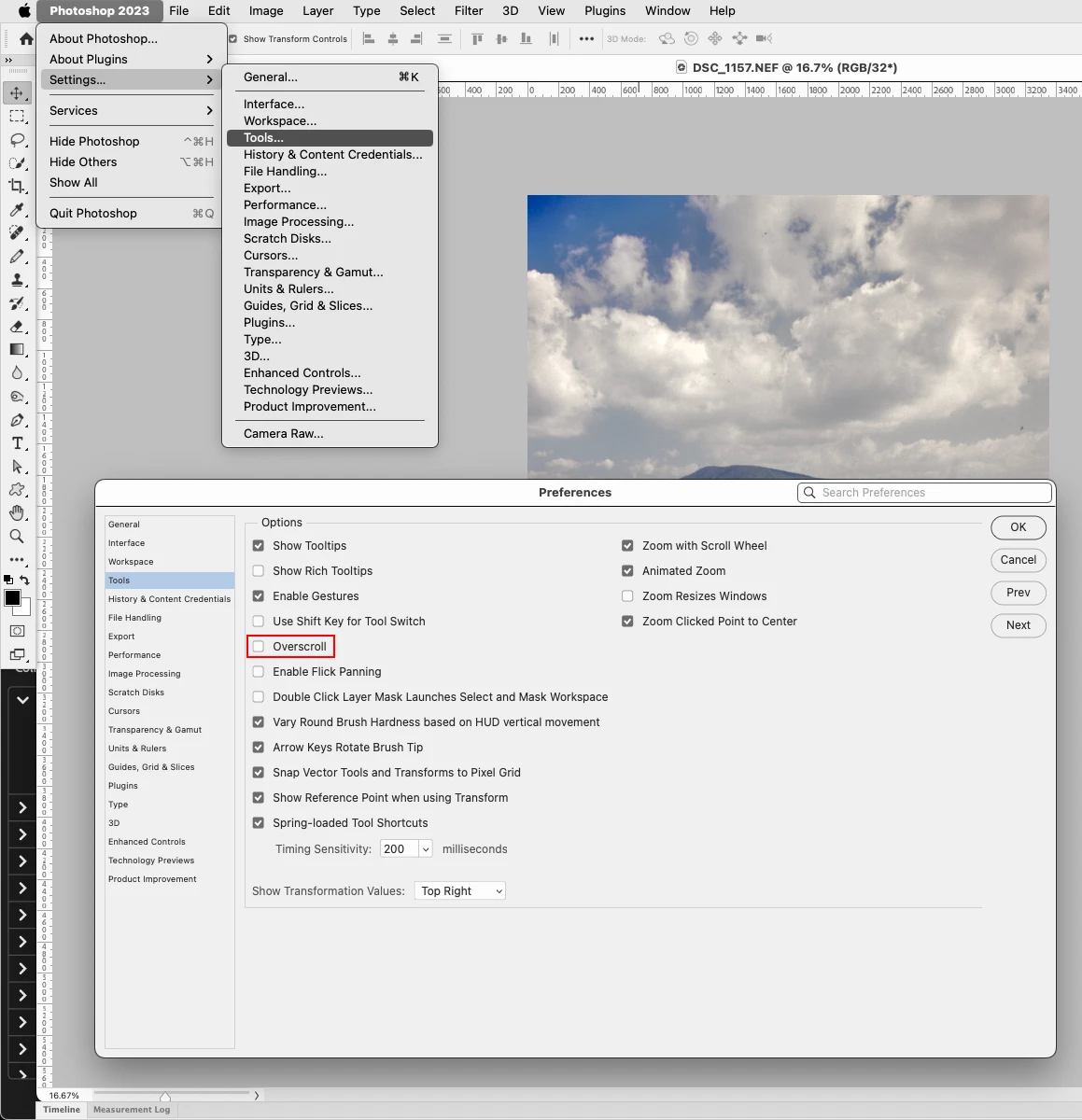
Task: Swap foreground and background colors
Action: pyautogui.click(x=25, y=580)
